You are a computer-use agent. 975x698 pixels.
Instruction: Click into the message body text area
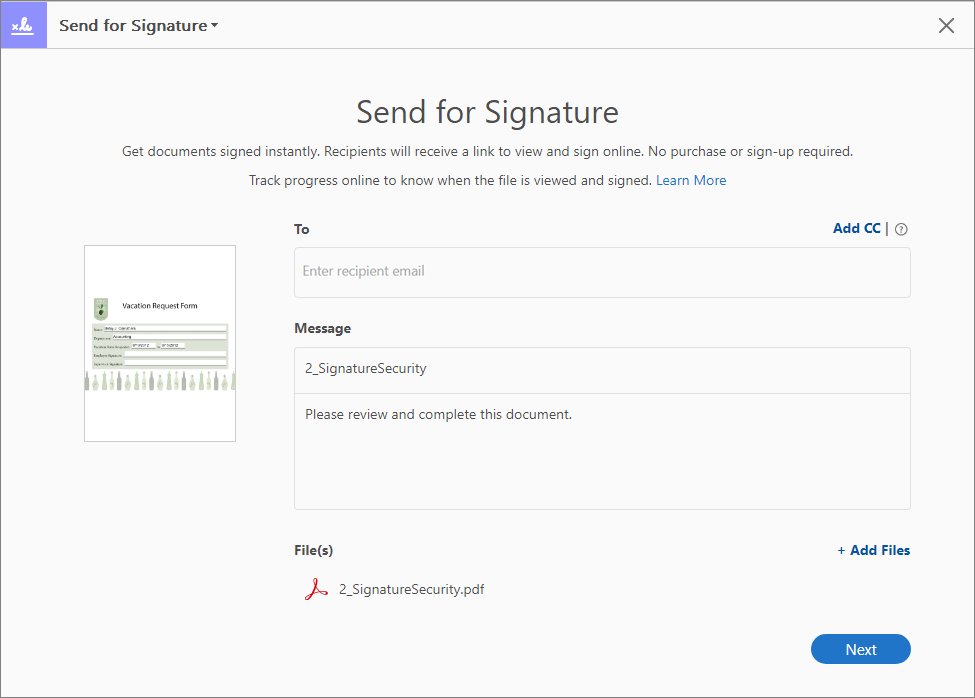pos(602,450)
